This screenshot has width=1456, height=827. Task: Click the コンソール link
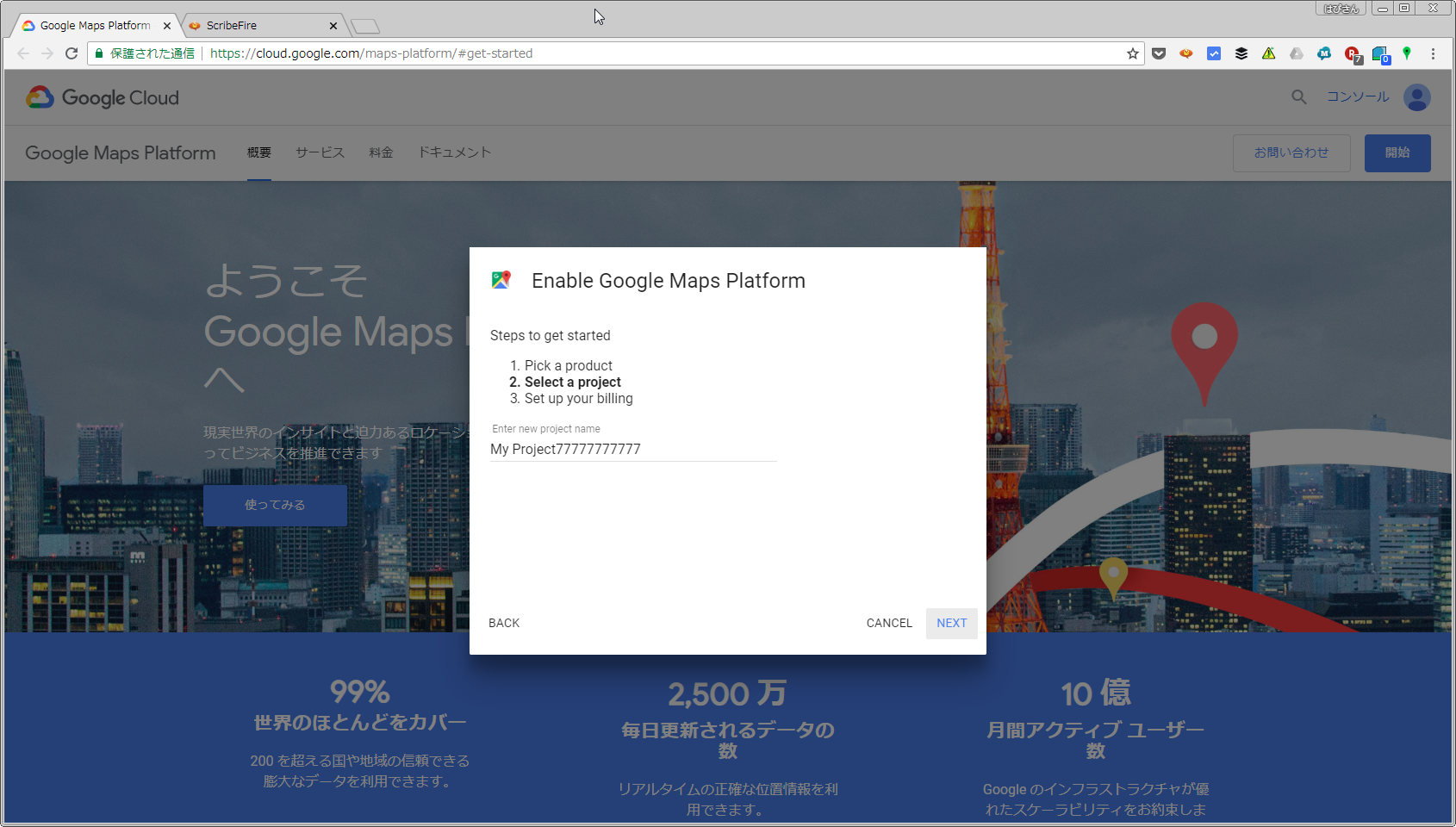pyautogui.click(x=1358, y=97)
